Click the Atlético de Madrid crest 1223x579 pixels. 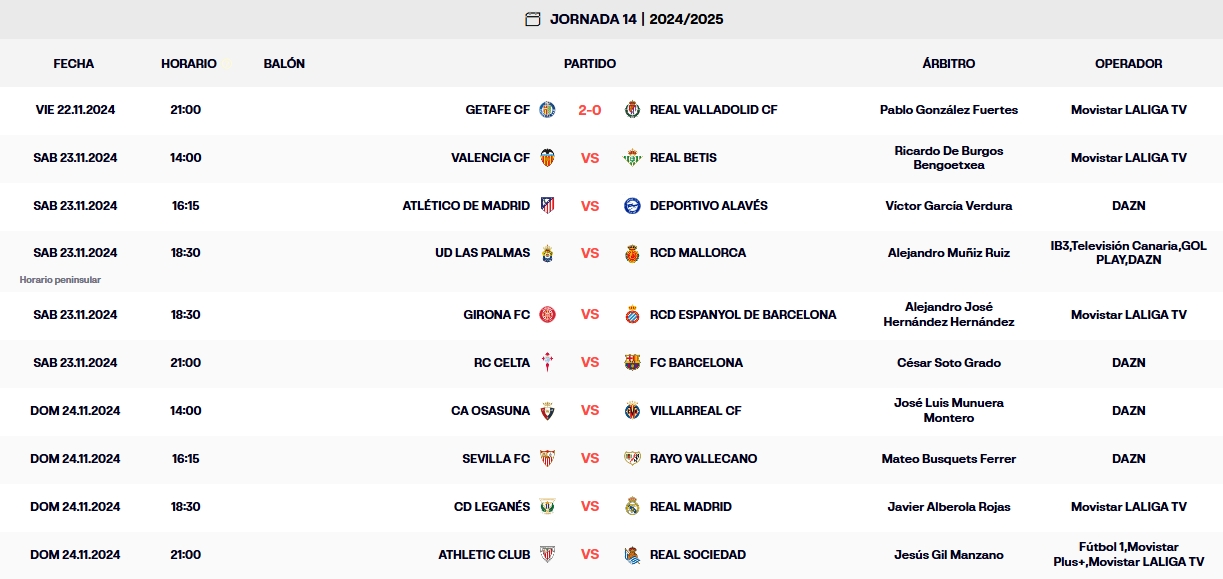click(546, 206)
